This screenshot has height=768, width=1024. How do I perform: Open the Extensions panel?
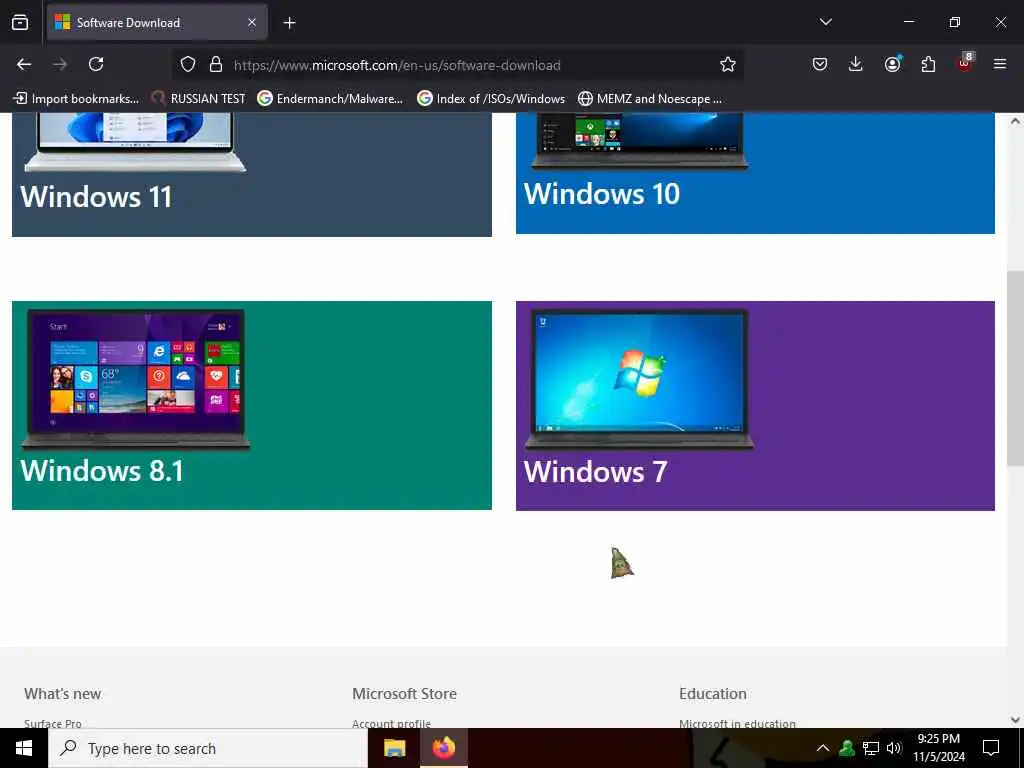(x=928, y=64)
